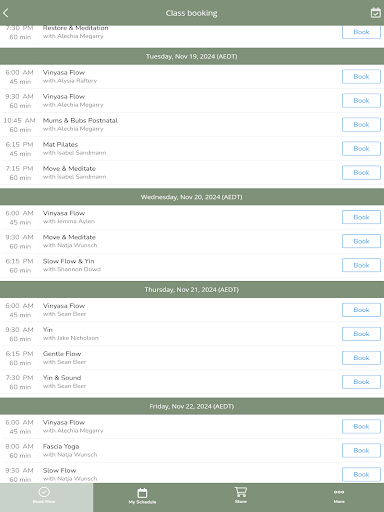Book Tuesday 6:00 AM Vinyasa Flow
Screen dimensions: 384x512
click(361, 77)
